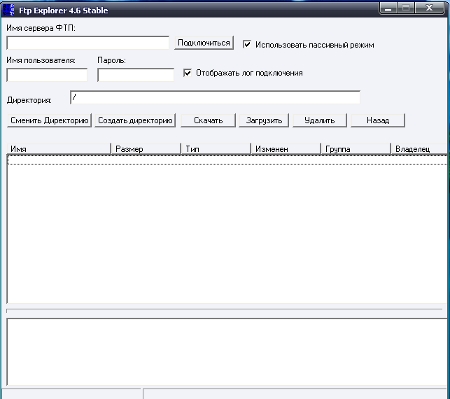450x399 pixels.
Task: Click inside the connection log text area
Action: click(x=227, y=352)
